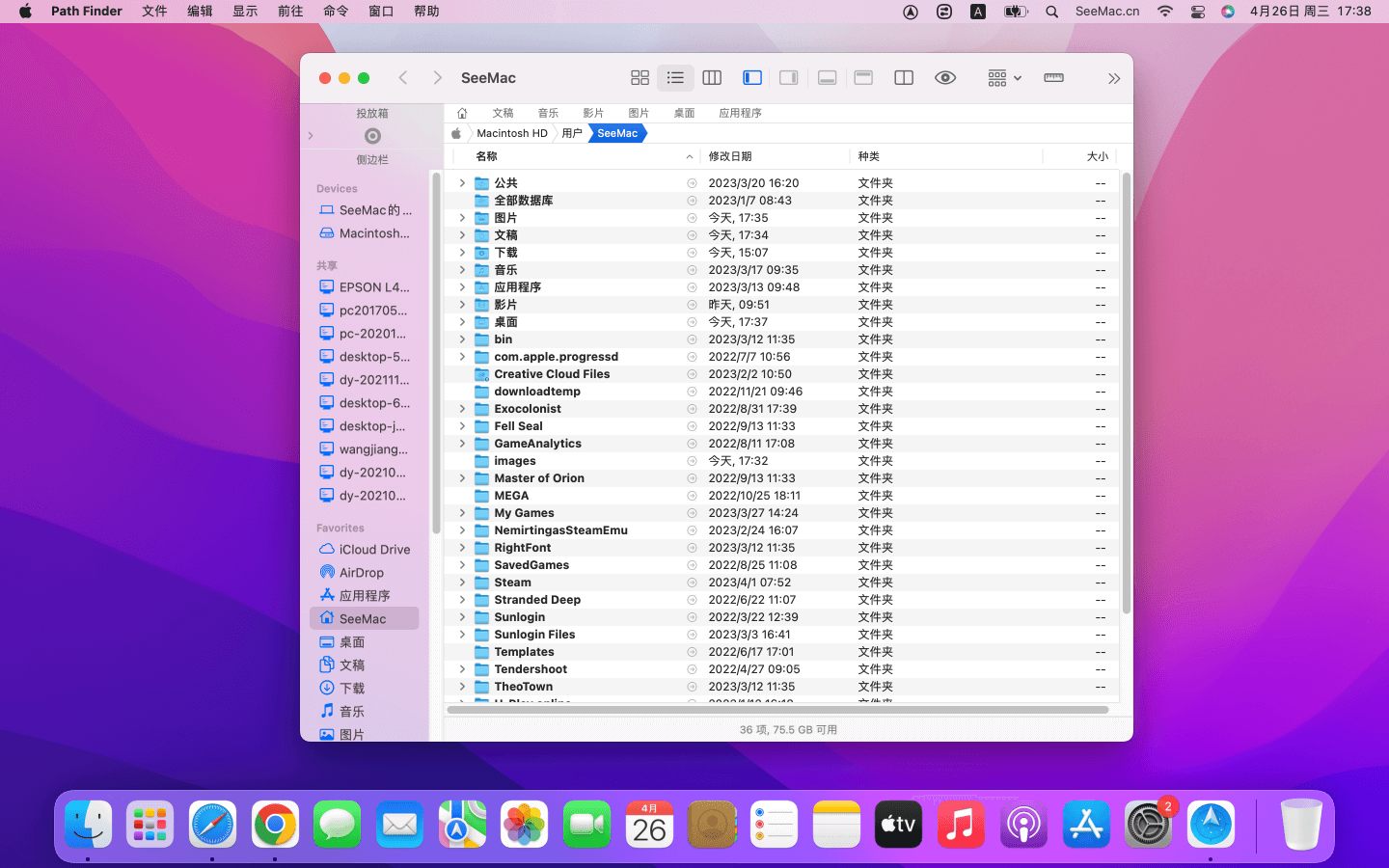Select 用户 in the path bar
Viewport: 1389px width, 868px height.
[572, 133]
